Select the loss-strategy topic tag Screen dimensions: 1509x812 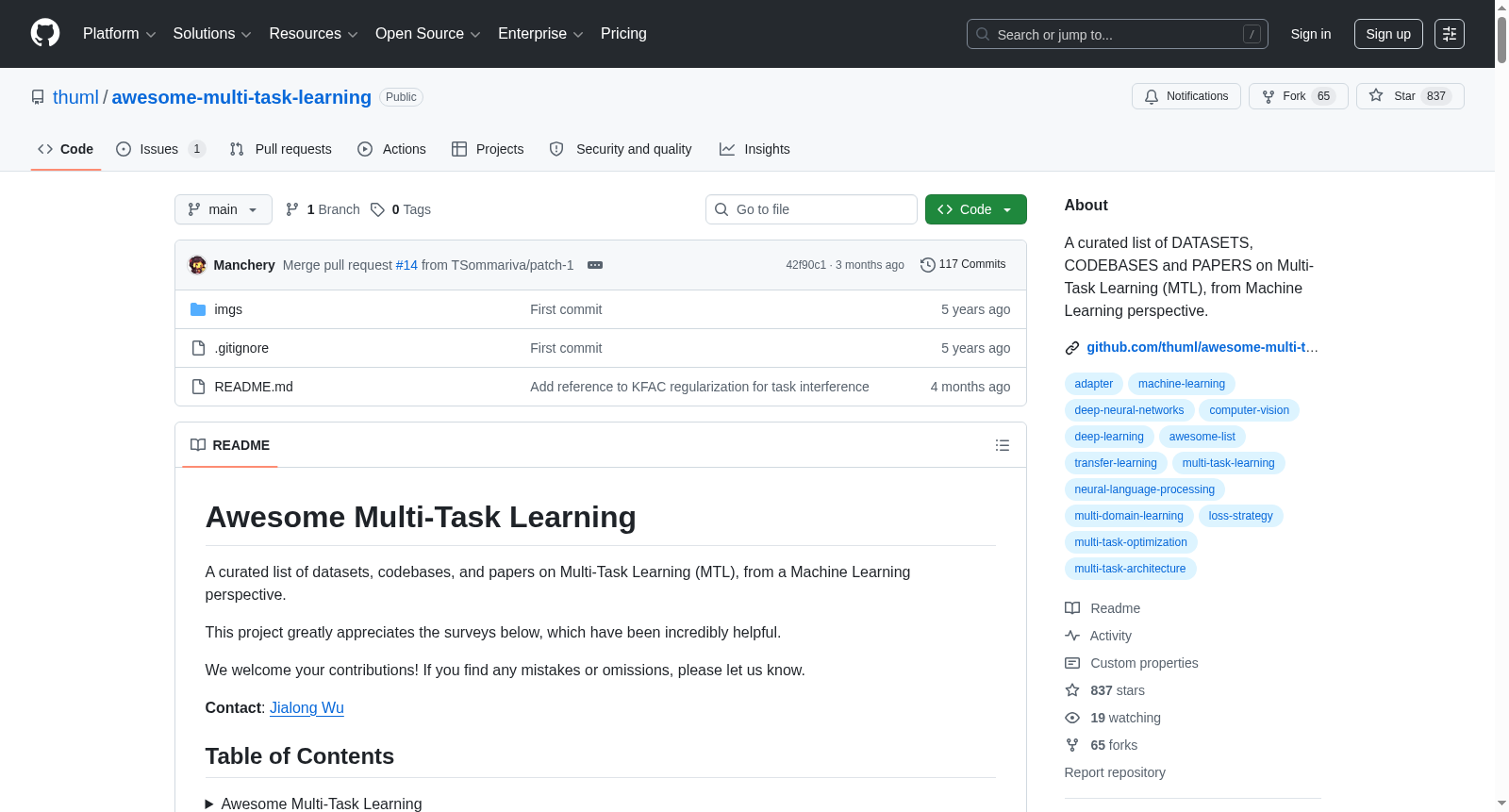1240,516
